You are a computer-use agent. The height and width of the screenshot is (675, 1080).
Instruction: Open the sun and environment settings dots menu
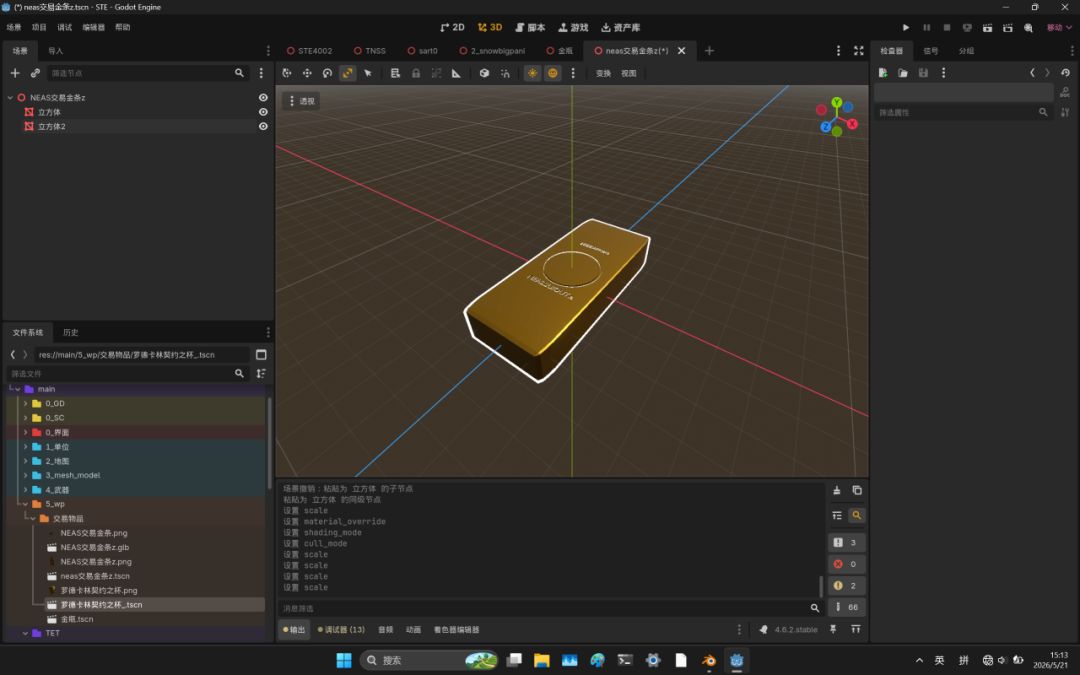(x=572, y=73)
